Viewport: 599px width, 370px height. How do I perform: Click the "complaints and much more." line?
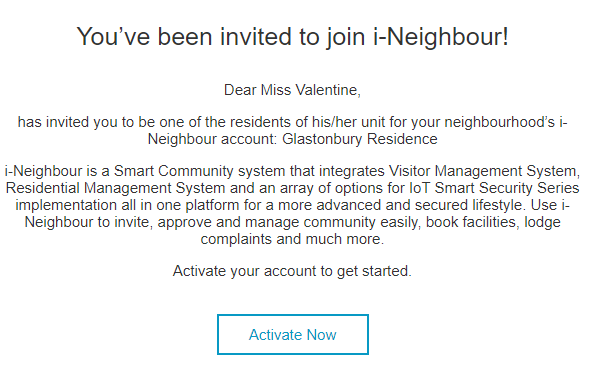point(292,239)
